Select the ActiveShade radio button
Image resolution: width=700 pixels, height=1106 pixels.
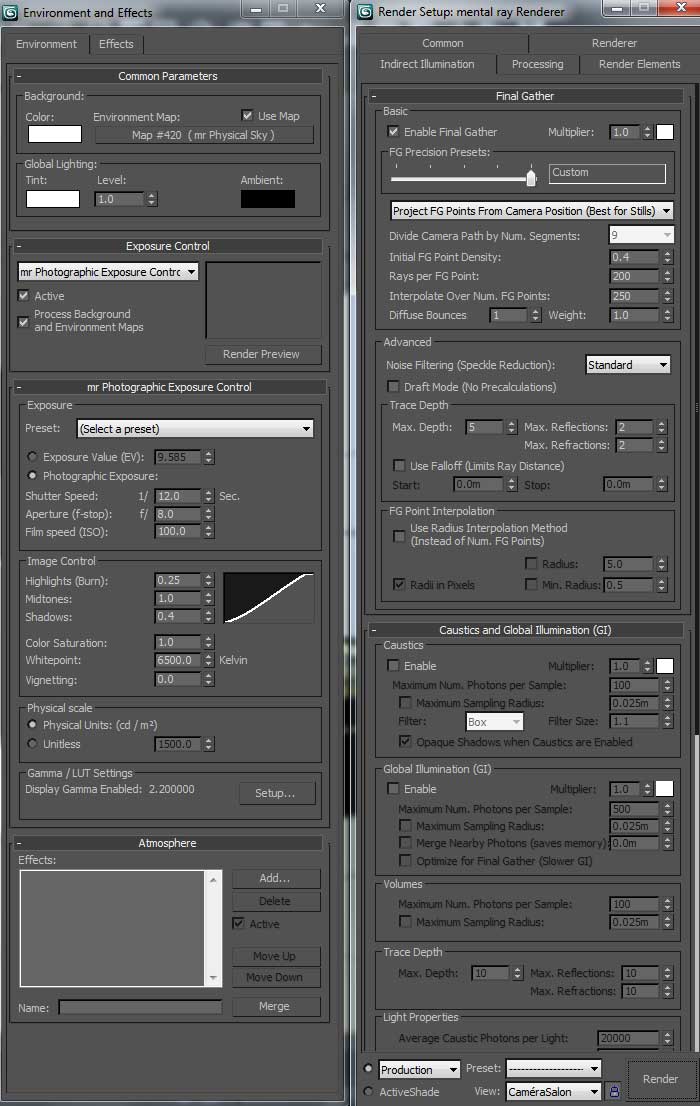point(368,1091)
